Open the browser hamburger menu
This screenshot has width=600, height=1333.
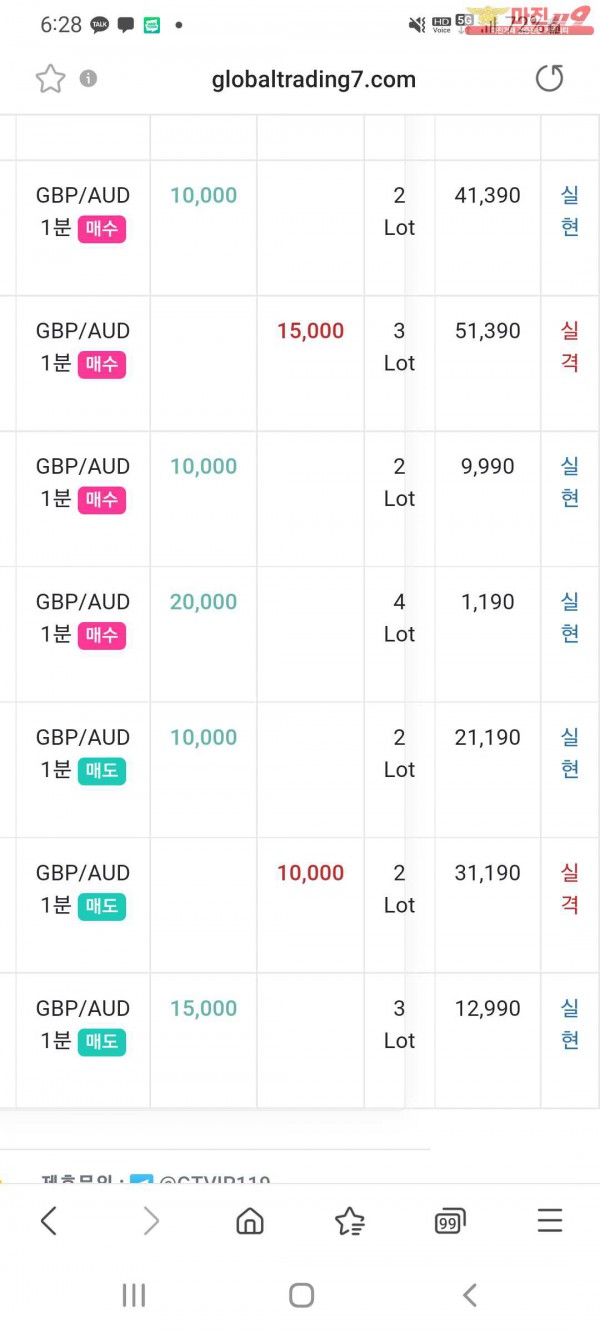pos(550,1221)
